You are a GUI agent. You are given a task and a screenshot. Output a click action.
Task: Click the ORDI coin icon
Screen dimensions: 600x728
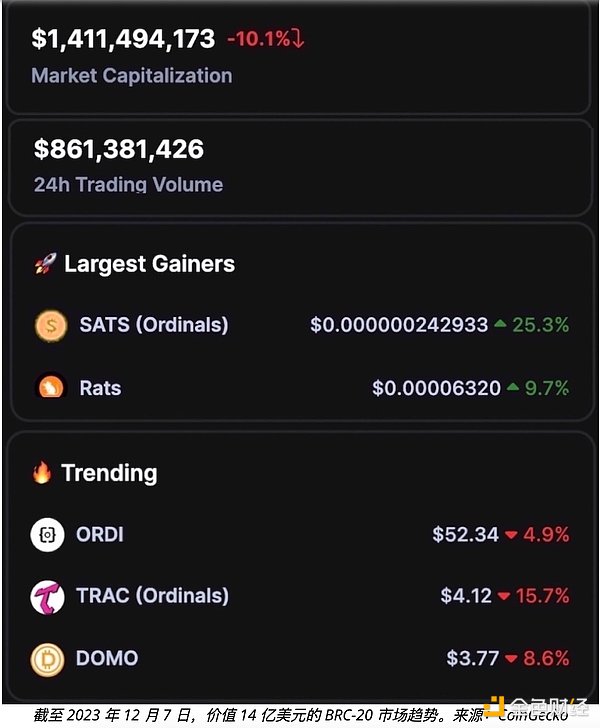point(47,535)
